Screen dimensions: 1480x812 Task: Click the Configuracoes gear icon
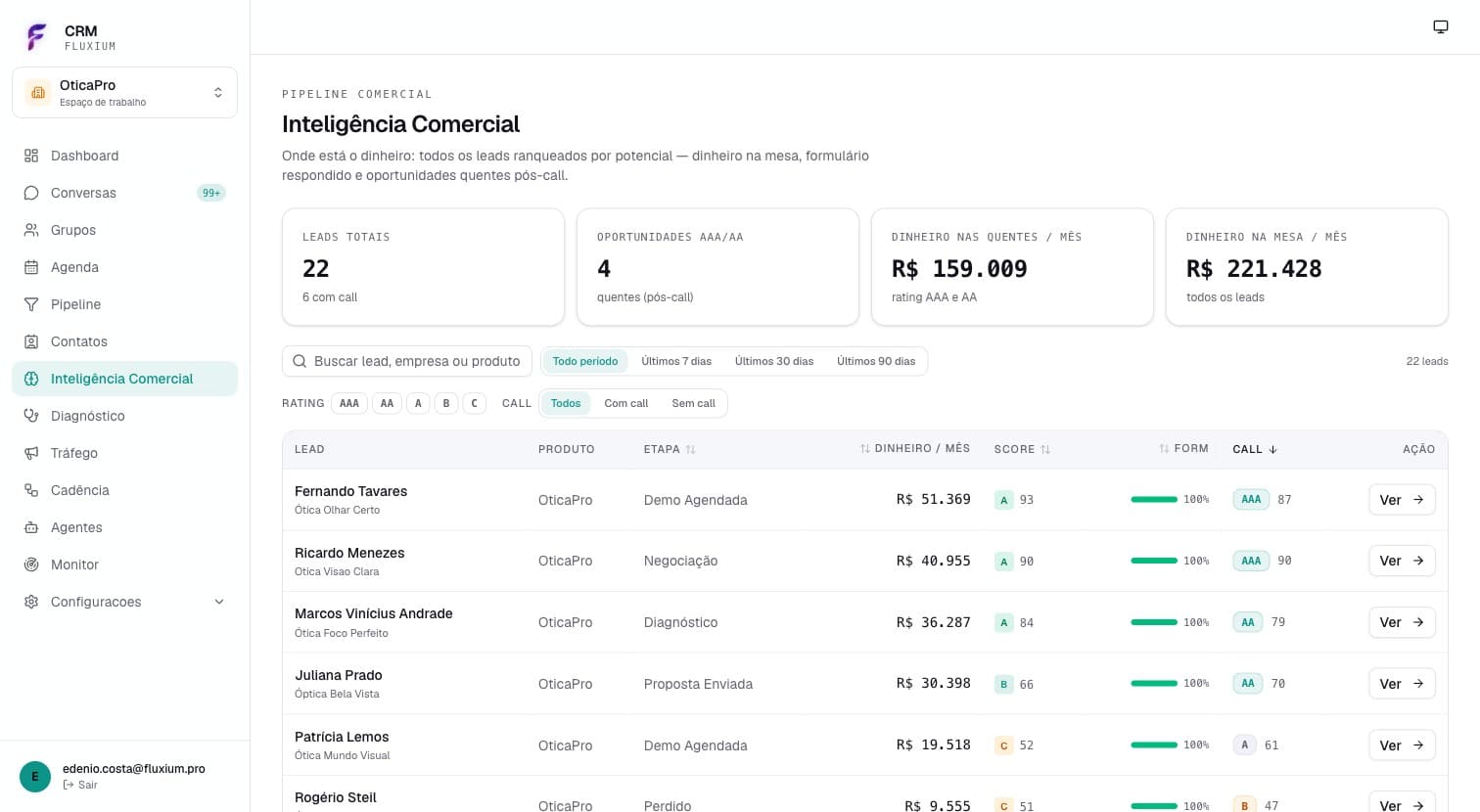[x=31, y=602]
